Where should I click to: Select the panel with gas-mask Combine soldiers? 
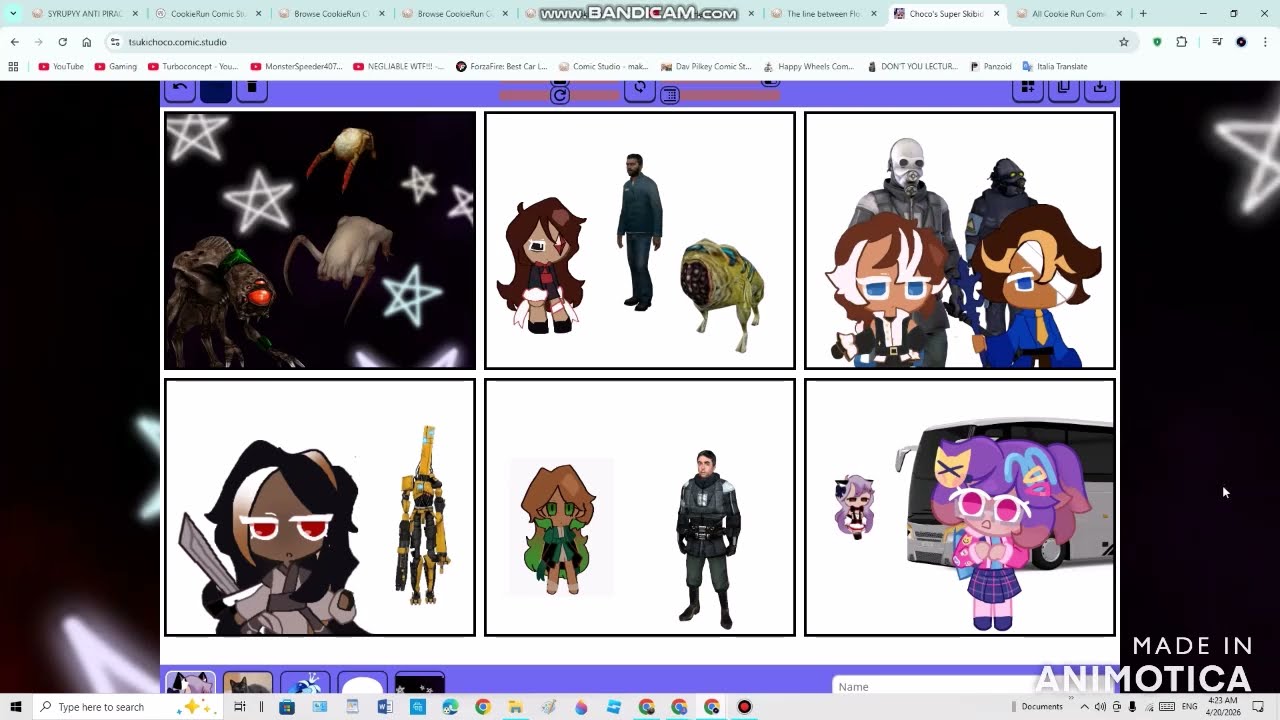(x=960, y=240)
